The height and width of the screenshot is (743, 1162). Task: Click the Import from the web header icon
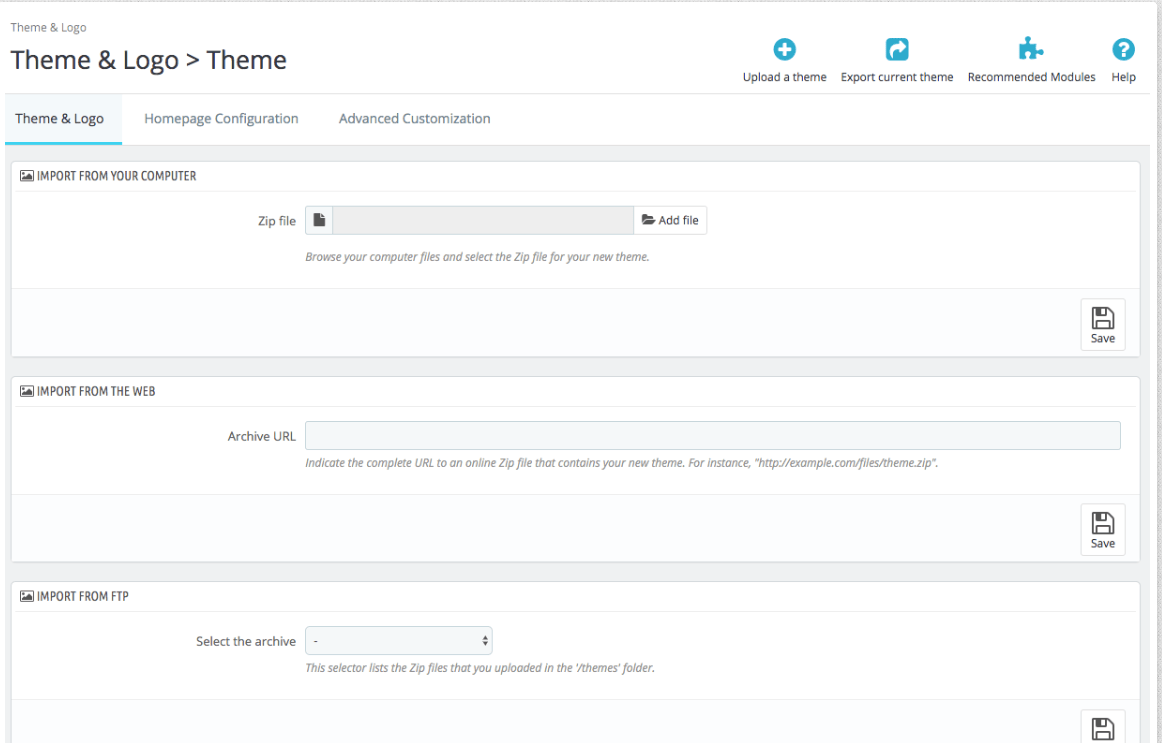25,391
